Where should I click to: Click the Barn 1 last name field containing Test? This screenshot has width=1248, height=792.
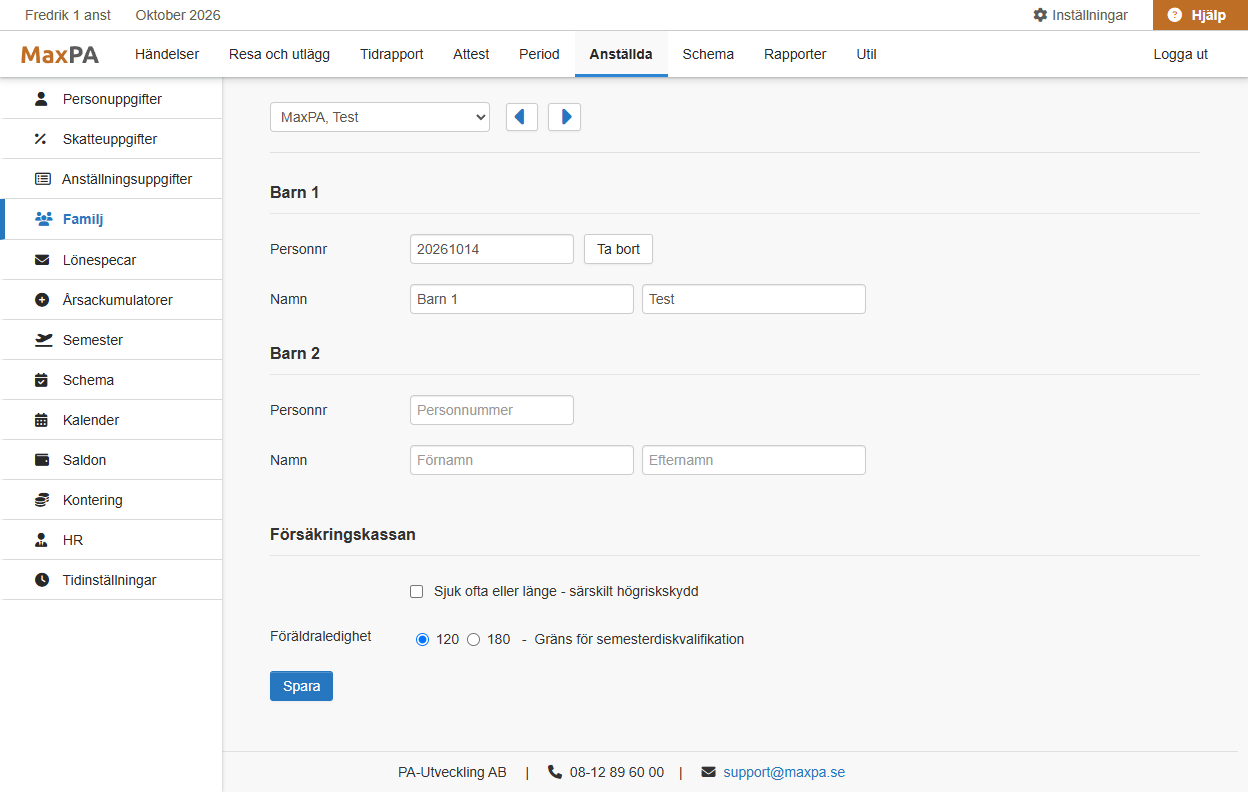(754, 299)
